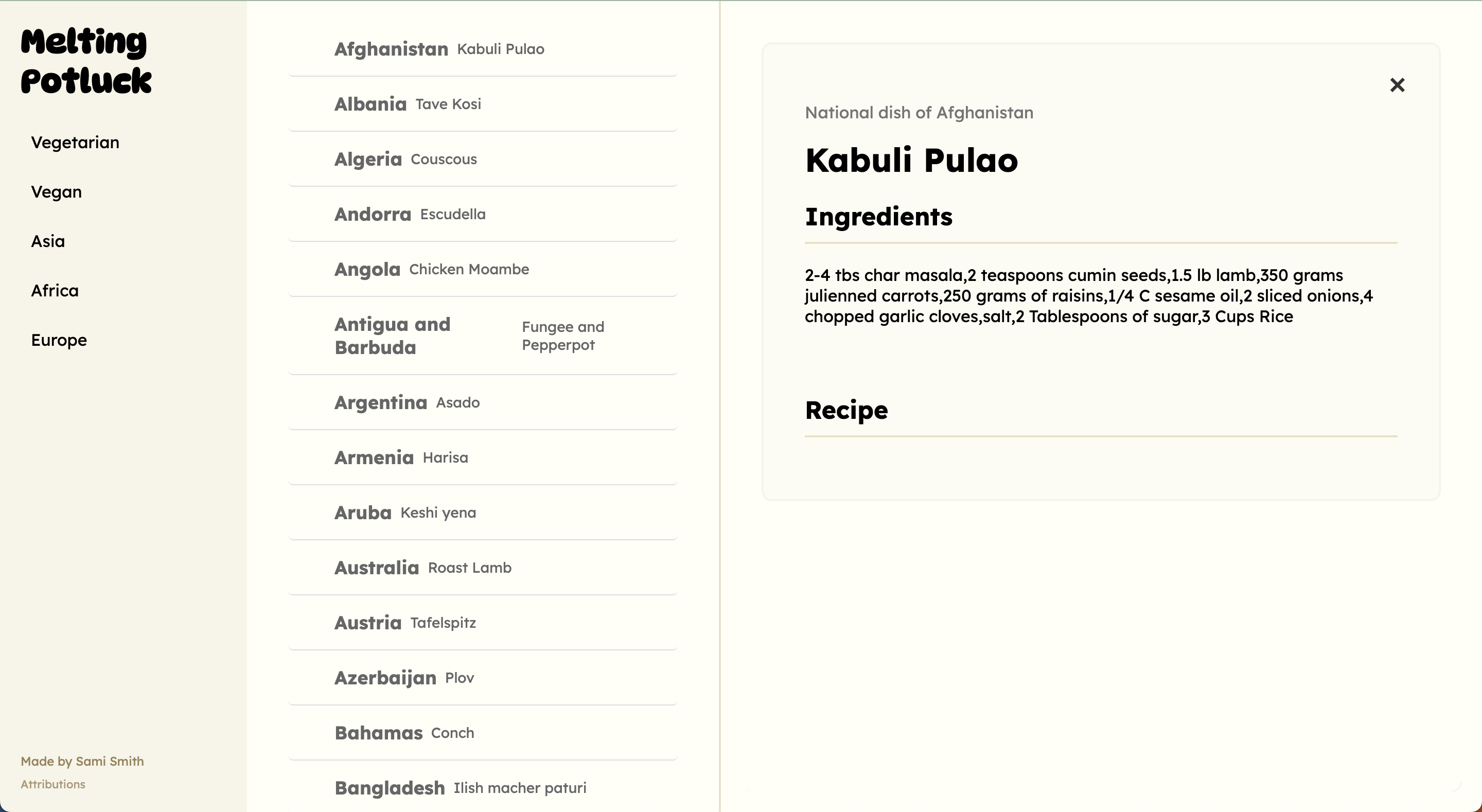Click the Azerbaijan Plov entry
Image resolution: width=1482 pixels, height=812 pixels.
click(482, 678)
